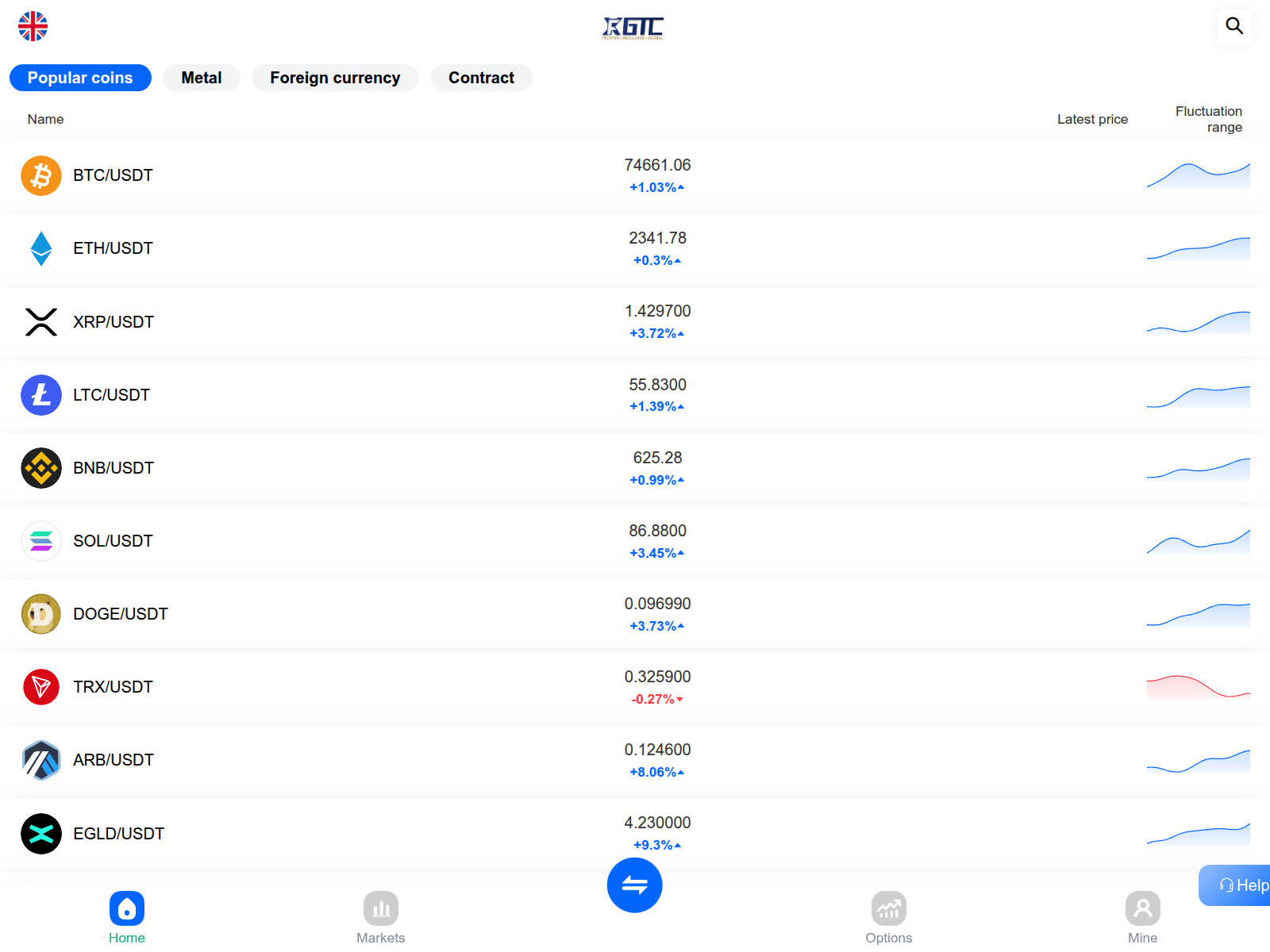Click the Binance BNB icon
The image size is (1270, 952).
[41, 468]
